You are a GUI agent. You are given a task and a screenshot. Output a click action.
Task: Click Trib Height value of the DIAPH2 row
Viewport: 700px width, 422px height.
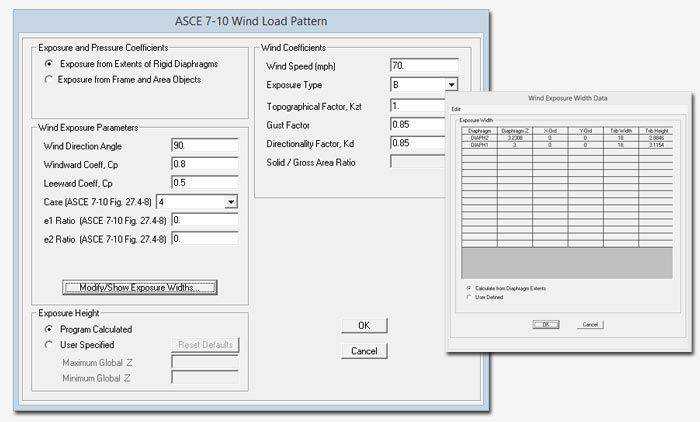656,138
